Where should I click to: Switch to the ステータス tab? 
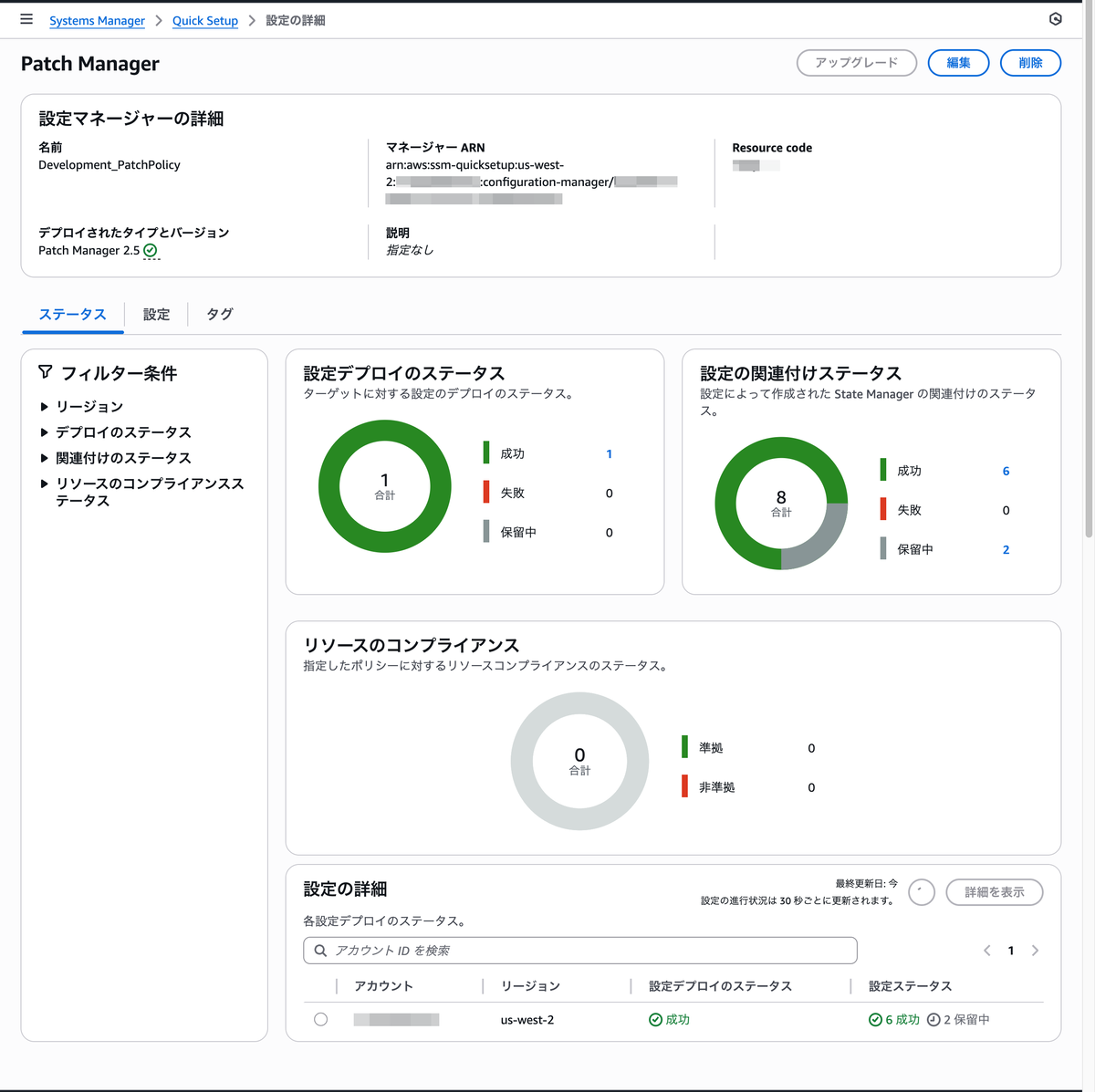tap(72, 315)
